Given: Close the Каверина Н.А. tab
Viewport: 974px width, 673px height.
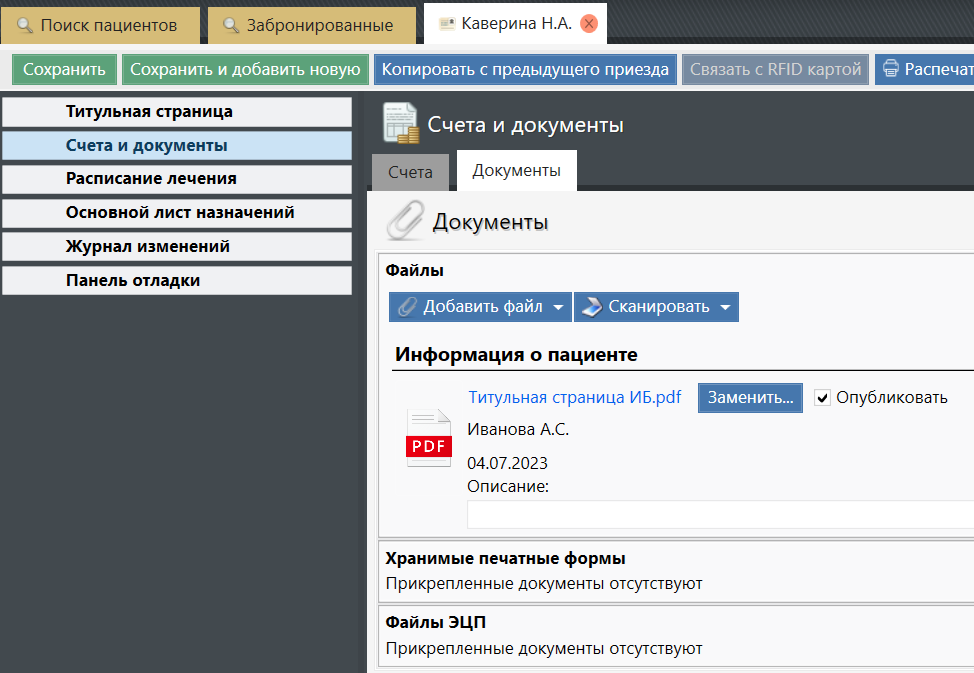Looking at the screenshot, I should point(589,24).
